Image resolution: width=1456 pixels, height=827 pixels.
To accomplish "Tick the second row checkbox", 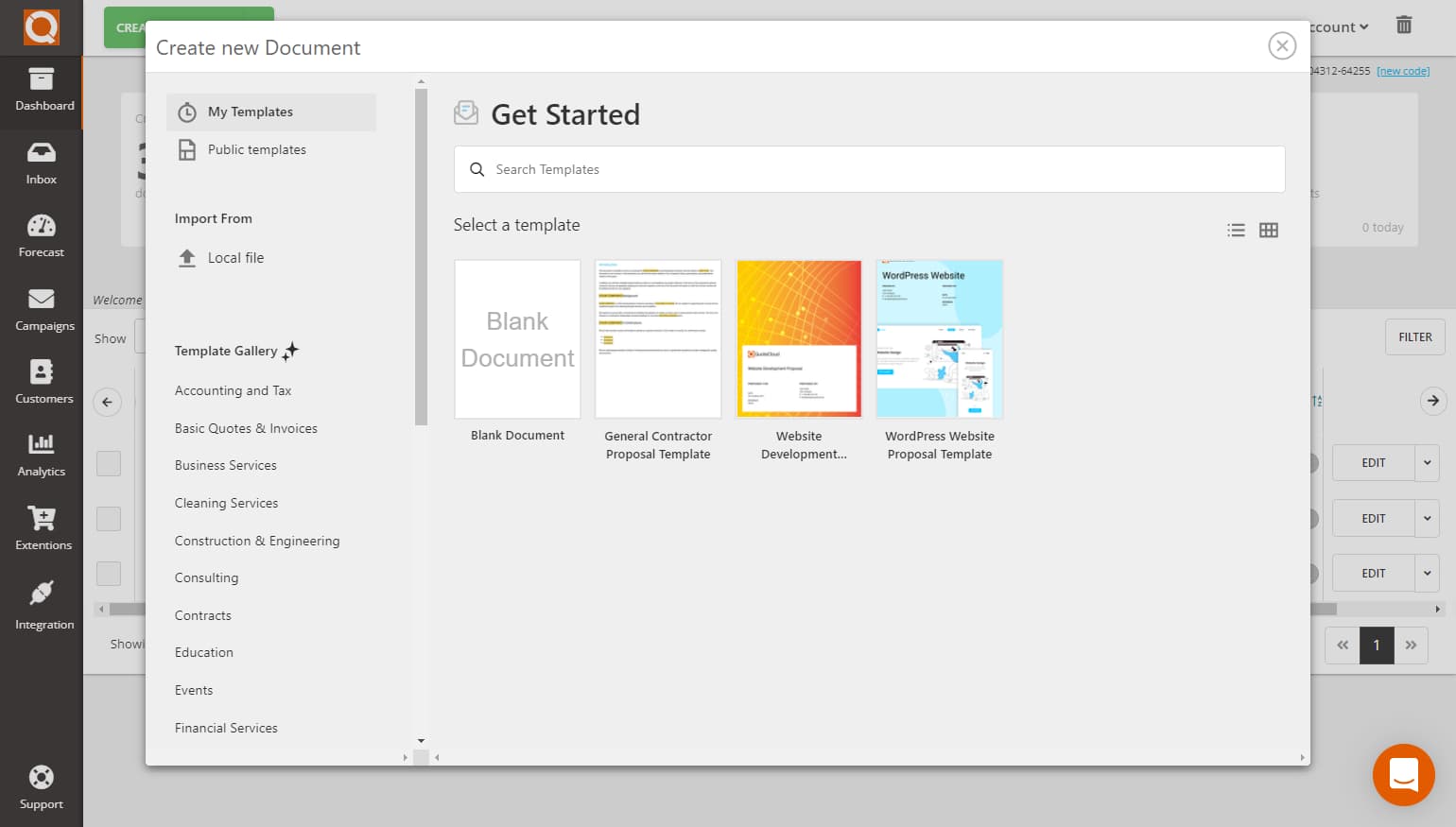I will pos(109,519).
